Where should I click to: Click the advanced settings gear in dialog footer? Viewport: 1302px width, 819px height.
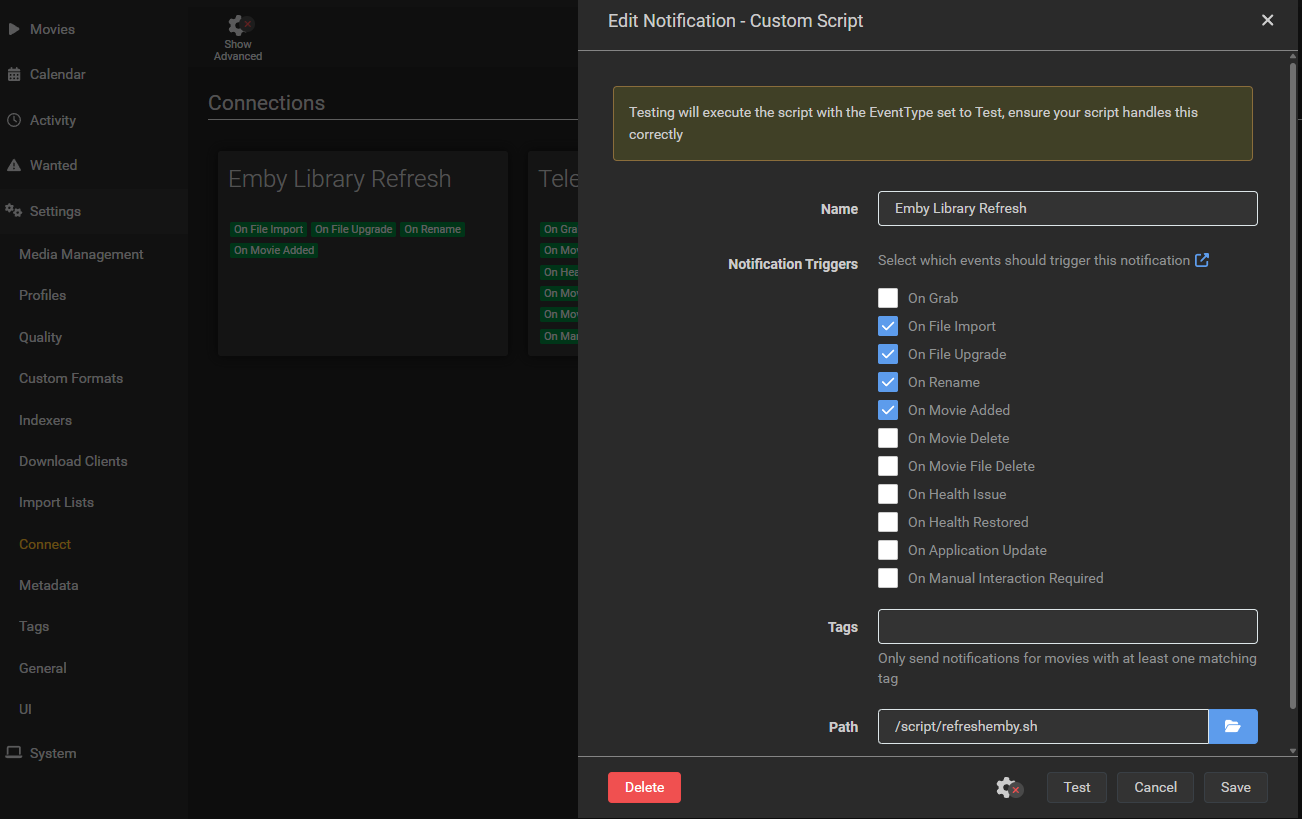(x=1008, y=788)
